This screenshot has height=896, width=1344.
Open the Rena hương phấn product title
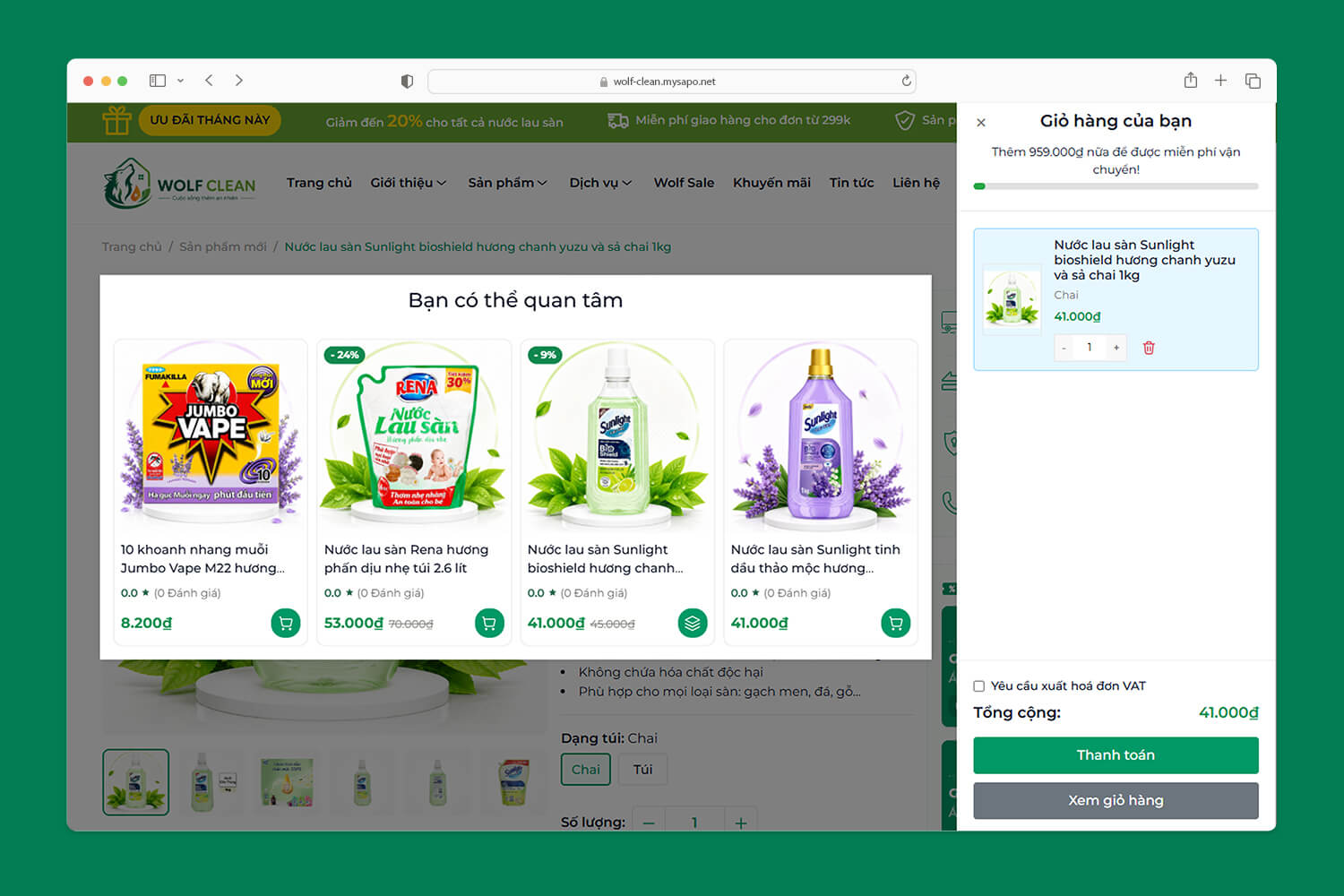406,559
